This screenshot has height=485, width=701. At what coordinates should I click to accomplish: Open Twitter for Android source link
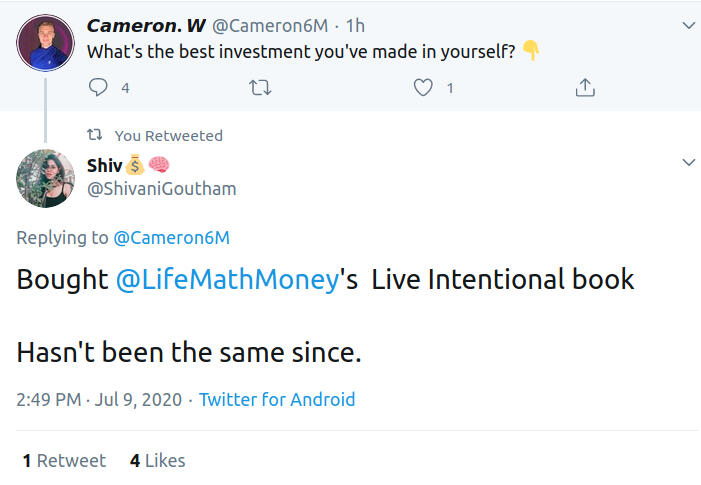click(x=277, y=400)
